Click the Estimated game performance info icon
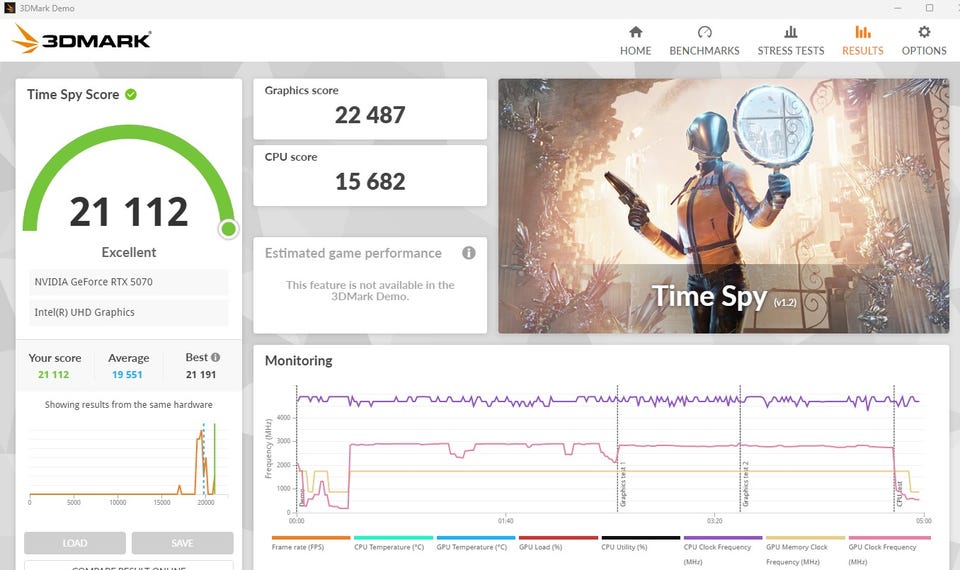The image size is (960, 570). point(468,253)
